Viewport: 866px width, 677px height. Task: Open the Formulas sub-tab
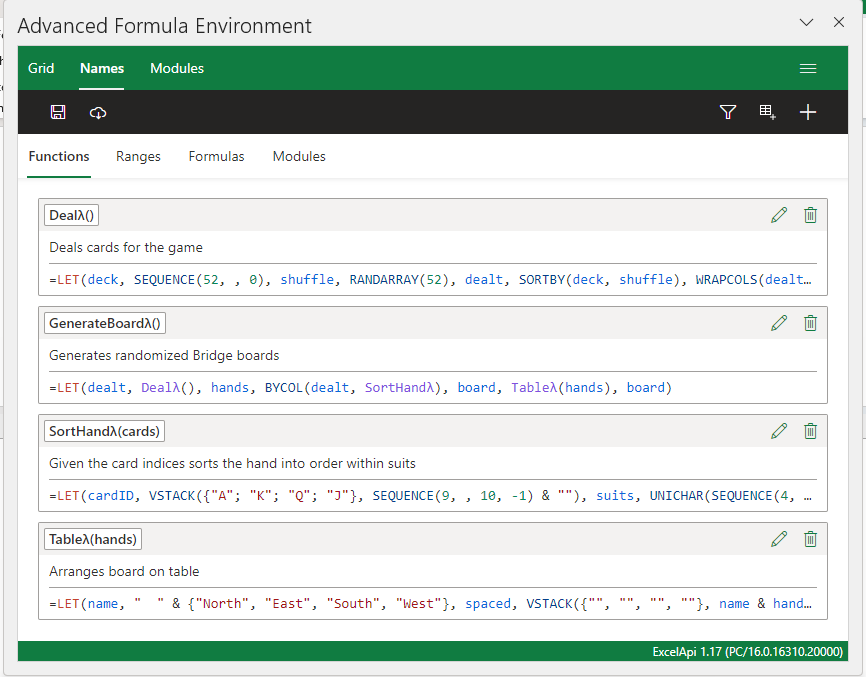216,157
